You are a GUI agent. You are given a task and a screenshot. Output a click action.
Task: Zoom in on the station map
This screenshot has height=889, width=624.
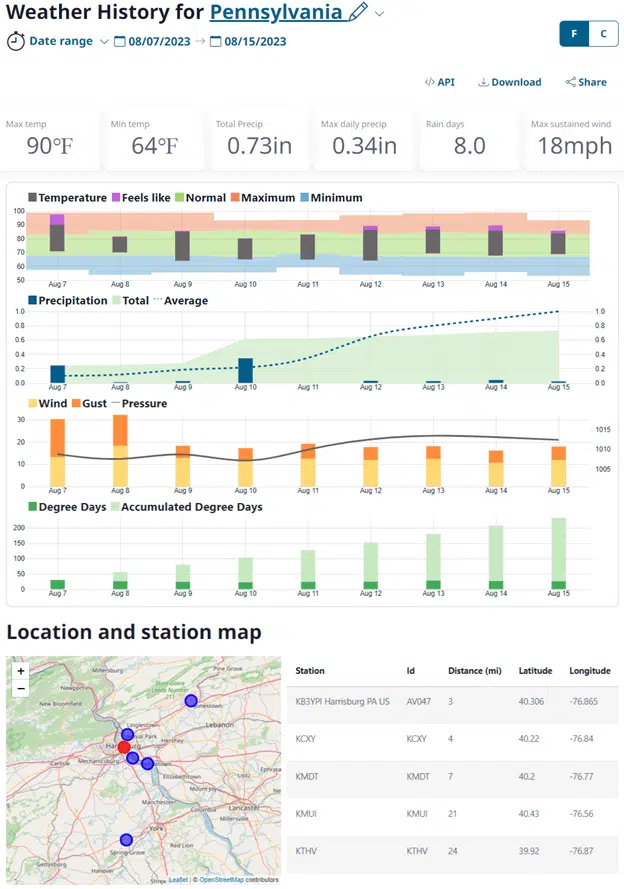click(21, 672)
